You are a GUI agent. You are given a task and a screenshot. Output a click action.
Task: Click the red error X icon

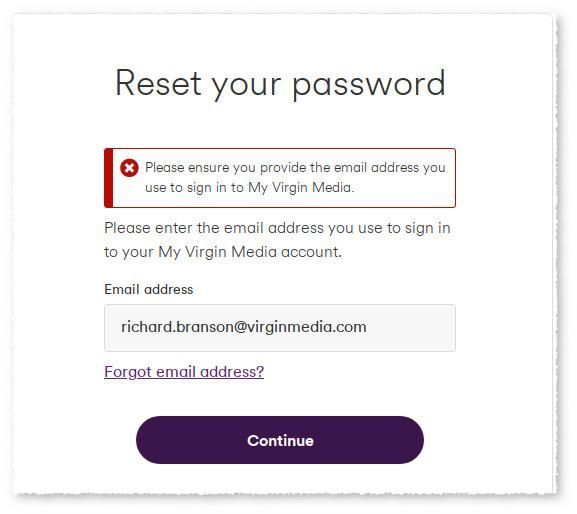pyautogui.click(x=129, y=168)
